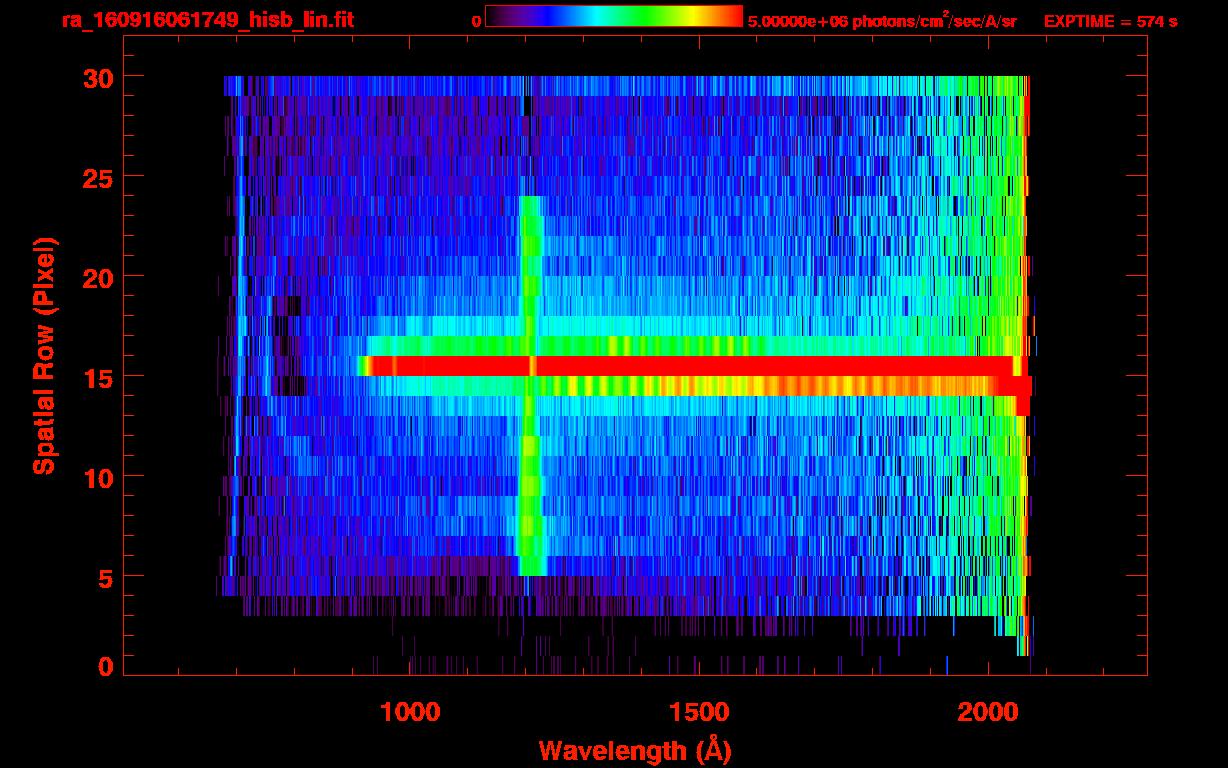Image resolution: width=1228 pixels, height=768 pixels.
Task: Click the rainbow color scale bar
Action: (x=614, y=16)
